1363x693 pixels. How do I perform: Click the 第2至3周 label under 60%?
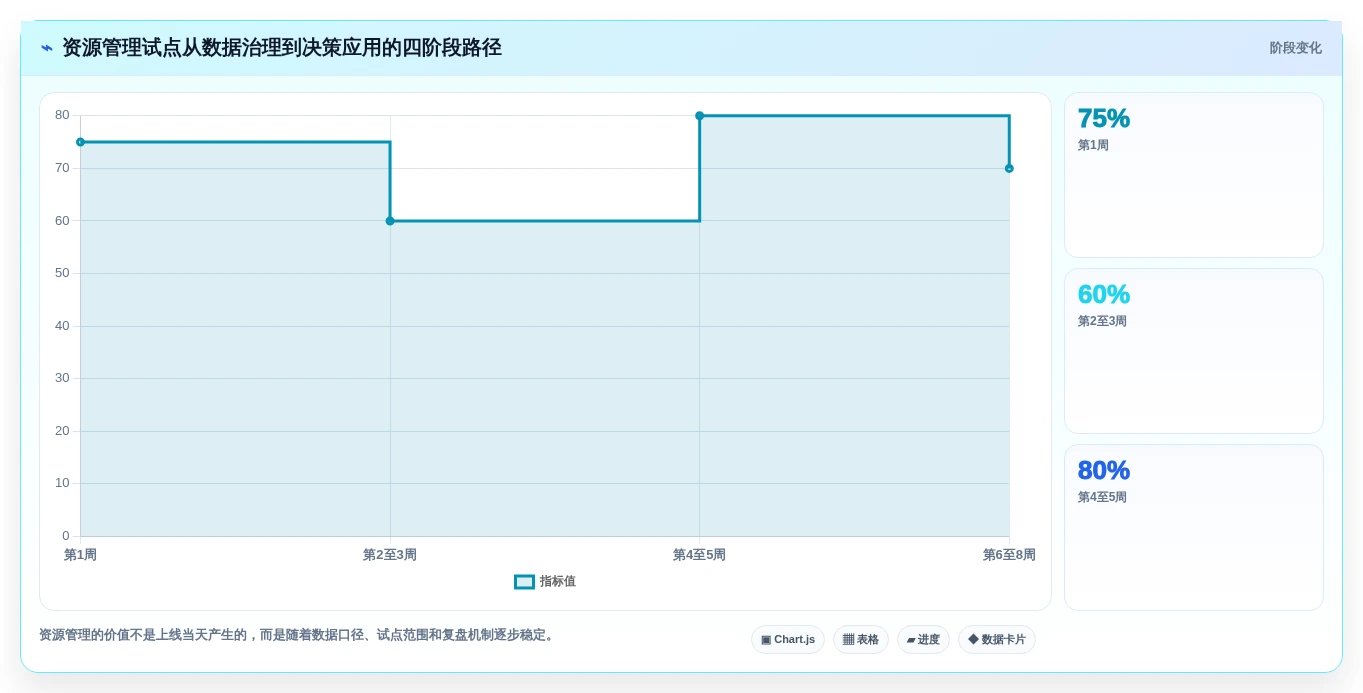point(1102,322)
